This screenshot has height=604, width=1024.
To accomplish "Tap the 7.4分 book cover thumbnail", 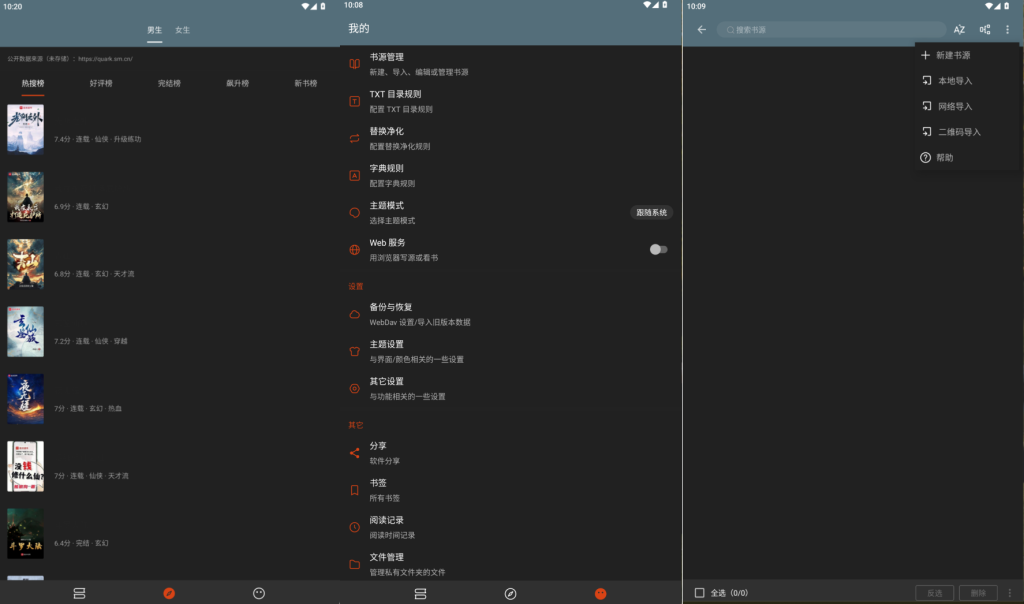I will 25,130.
